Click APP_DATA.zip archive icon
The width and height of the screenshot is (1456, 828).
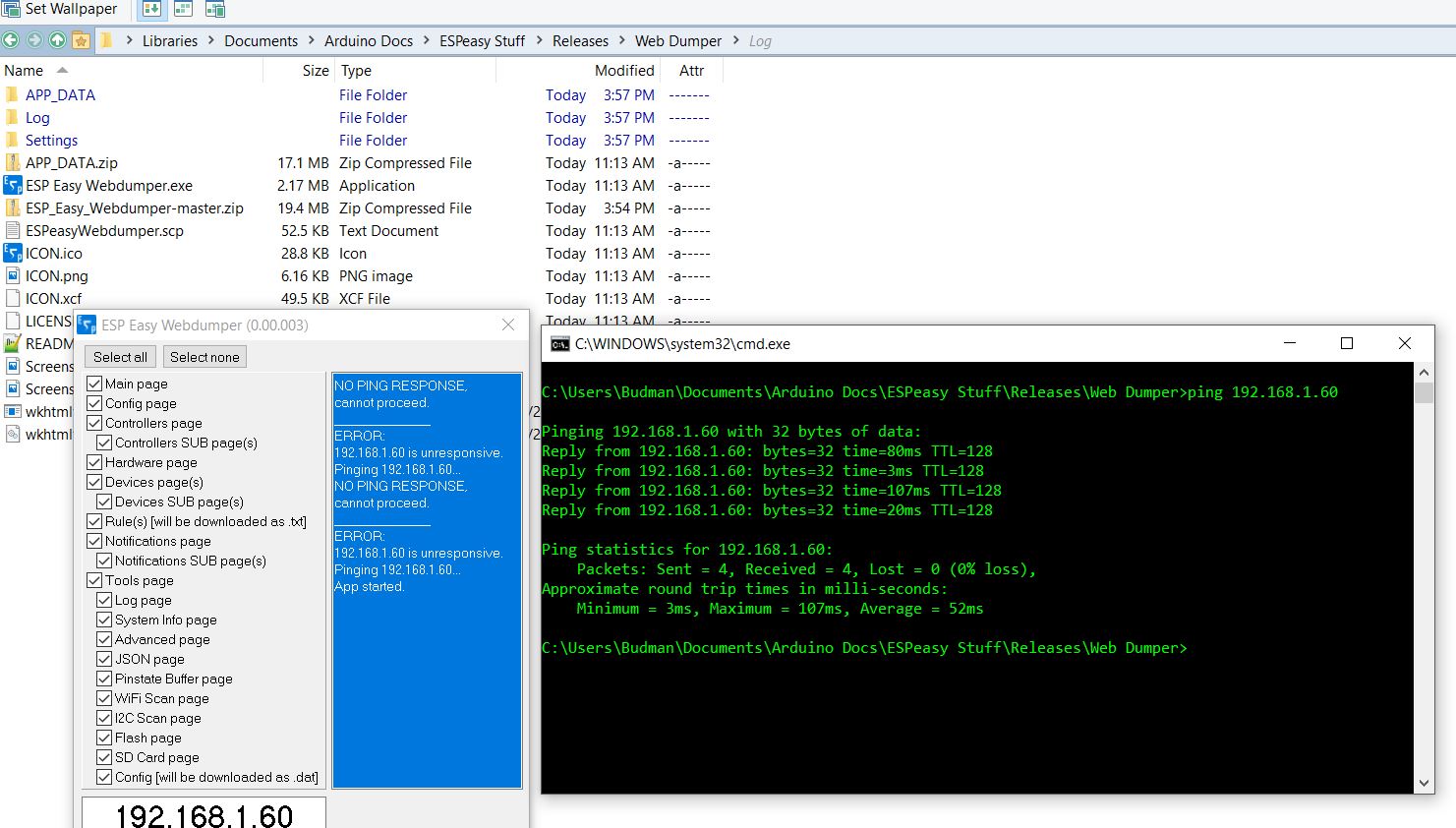point(12,162)
